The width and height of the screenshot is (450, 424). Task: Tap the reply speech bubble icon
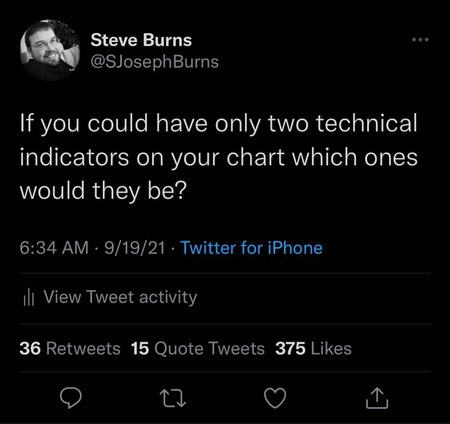tap(70, 398)
